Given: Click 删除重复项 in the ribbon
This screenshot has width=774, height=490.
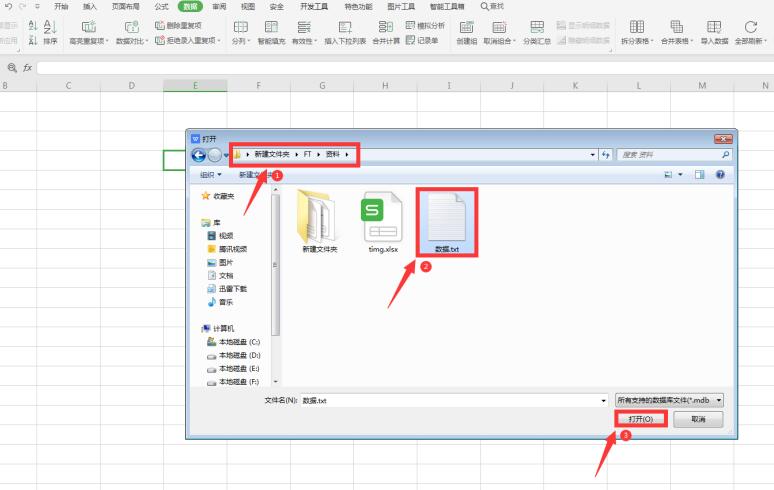Looking at the screenshot, I should click(178, 25).
